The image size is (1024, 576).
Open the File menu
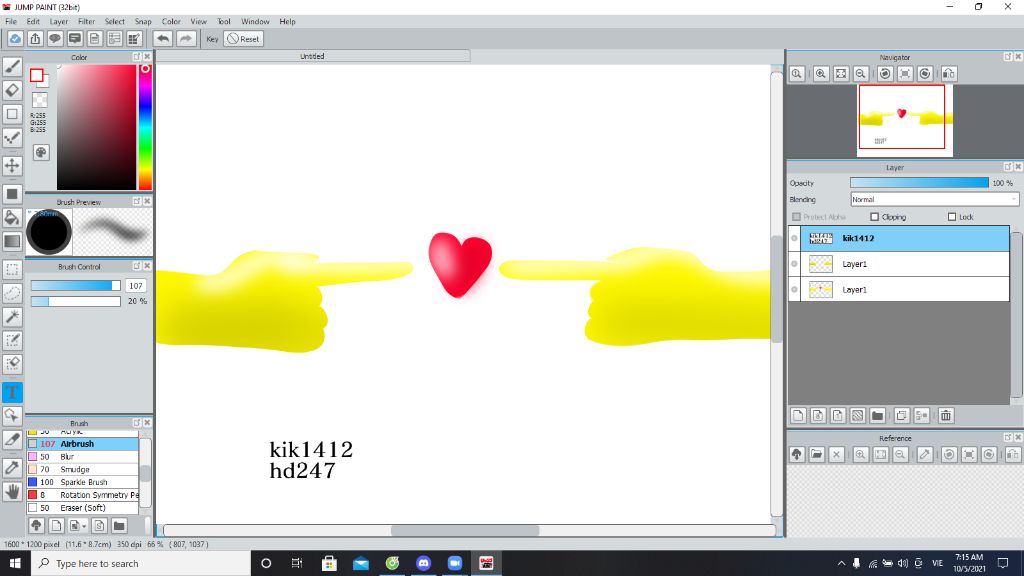click(11, 22)
